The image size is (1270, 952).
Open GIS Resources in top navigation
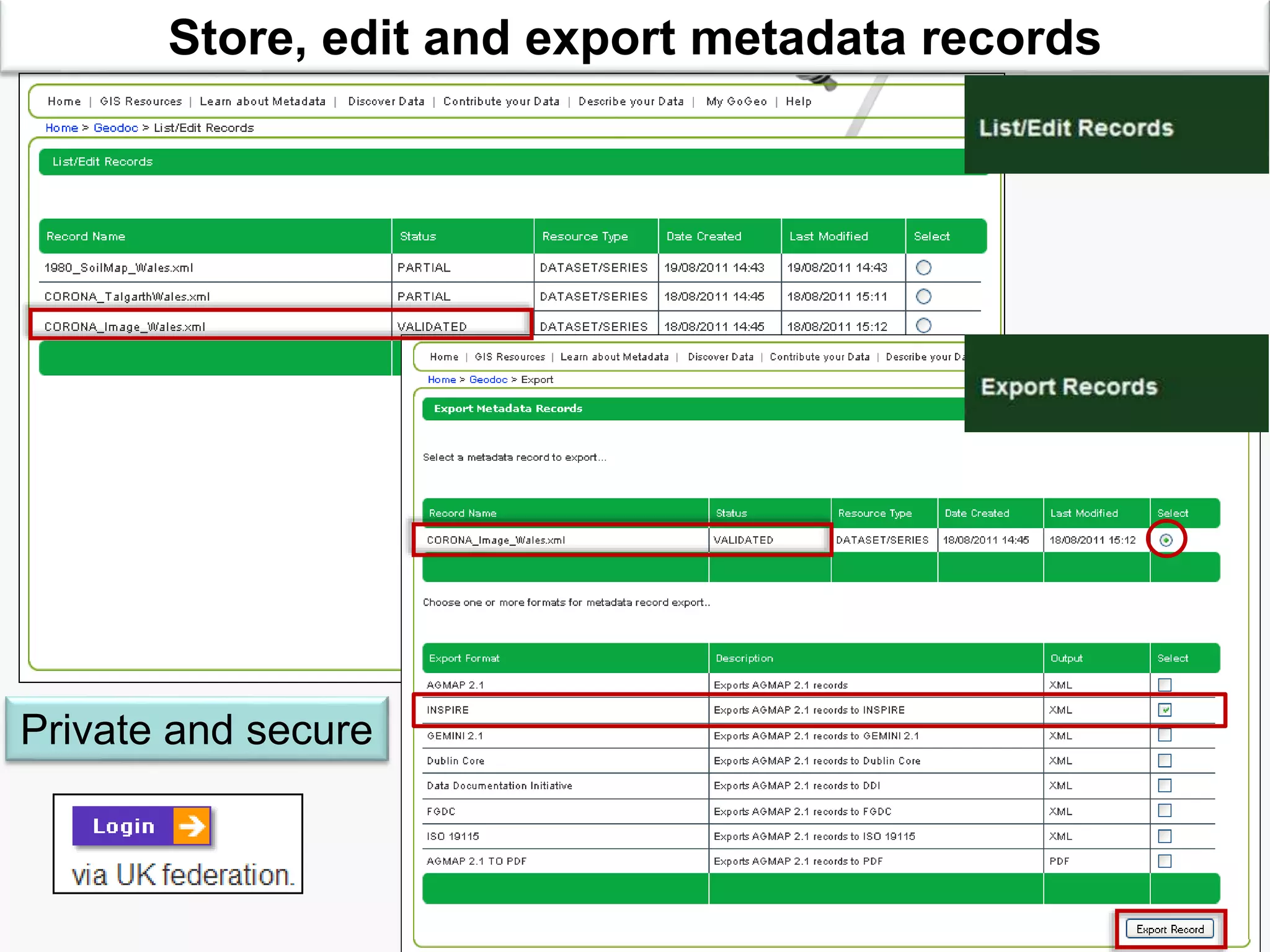coord(141,101)
